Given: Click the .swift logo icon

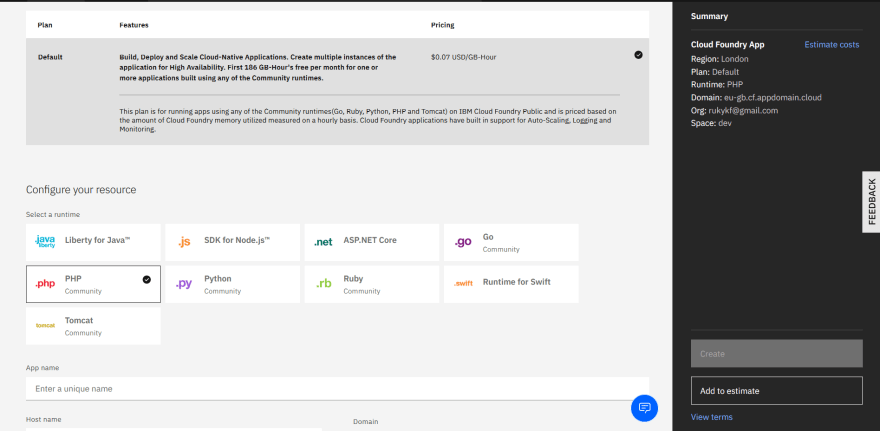Looking at the screenshot, I should pos(463,283).
